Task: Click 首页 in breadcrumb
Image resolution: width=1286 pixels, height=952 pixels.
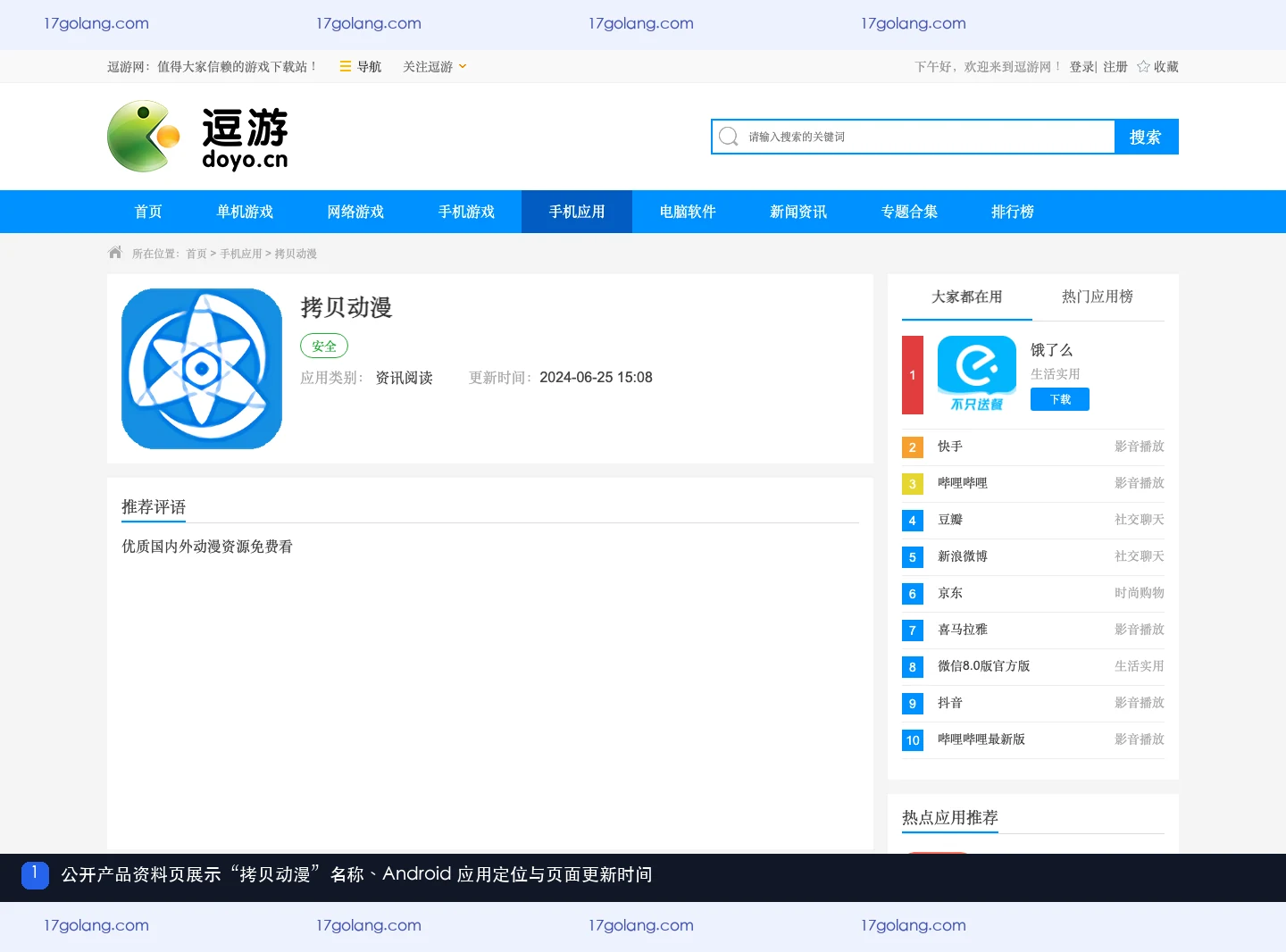Action: pyautogui.click(x=196, y=254)
